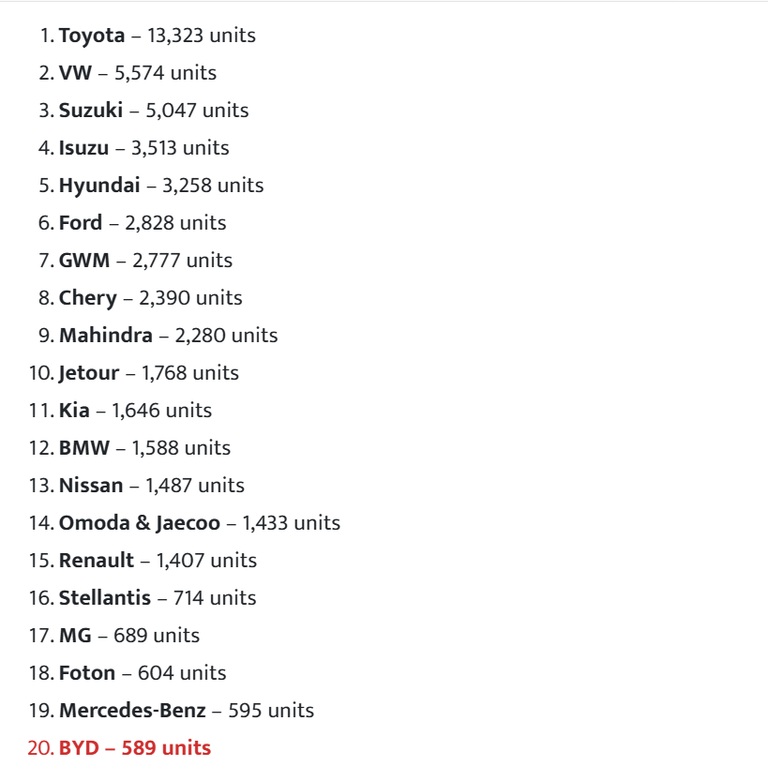This screenshot has width=768, height=765.
Task: Click on the Hyundai brand name
Action: point(100,186)
